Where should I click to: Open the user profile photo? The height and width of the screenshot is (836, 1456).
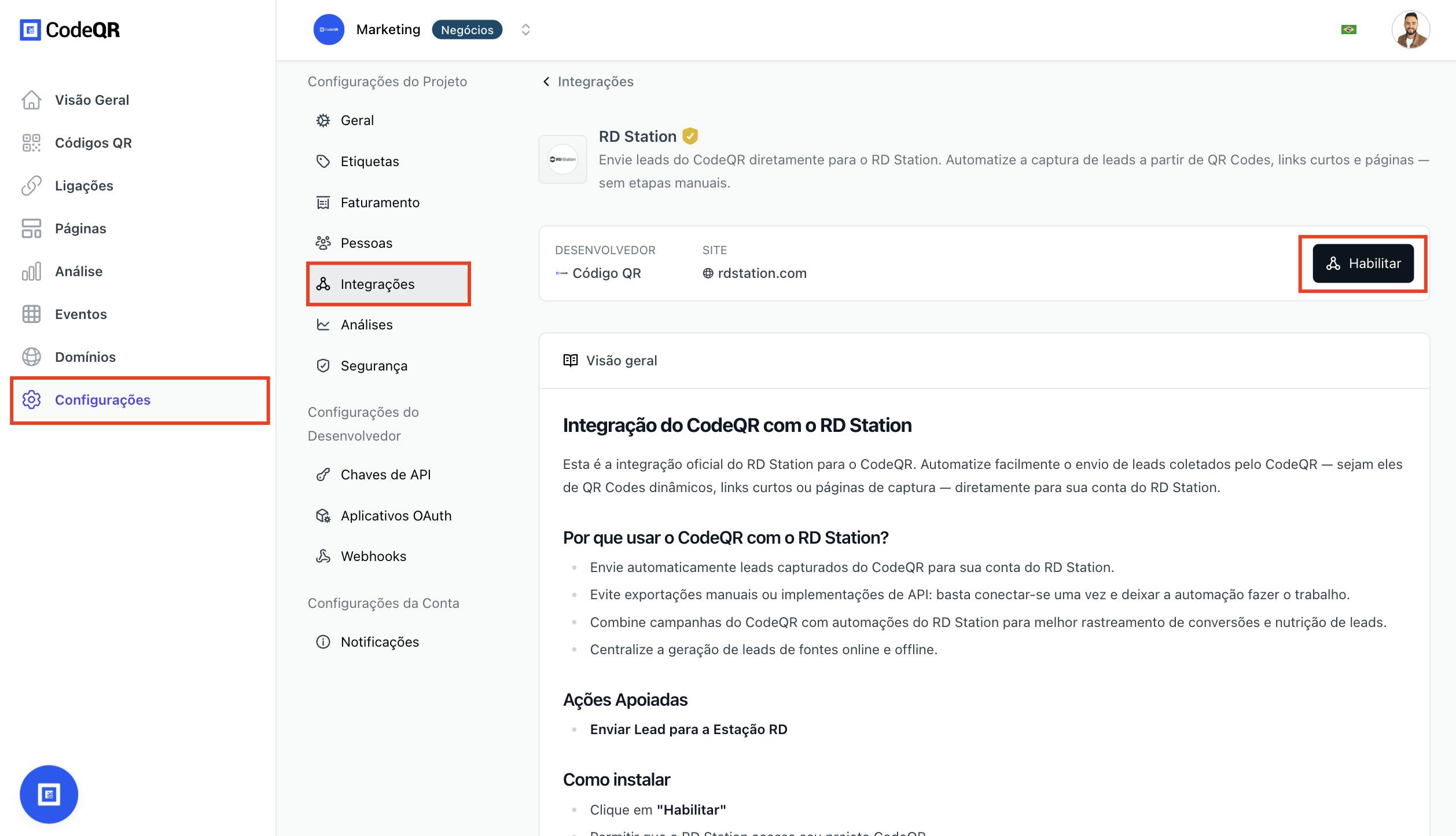(x=1411, y=30)
